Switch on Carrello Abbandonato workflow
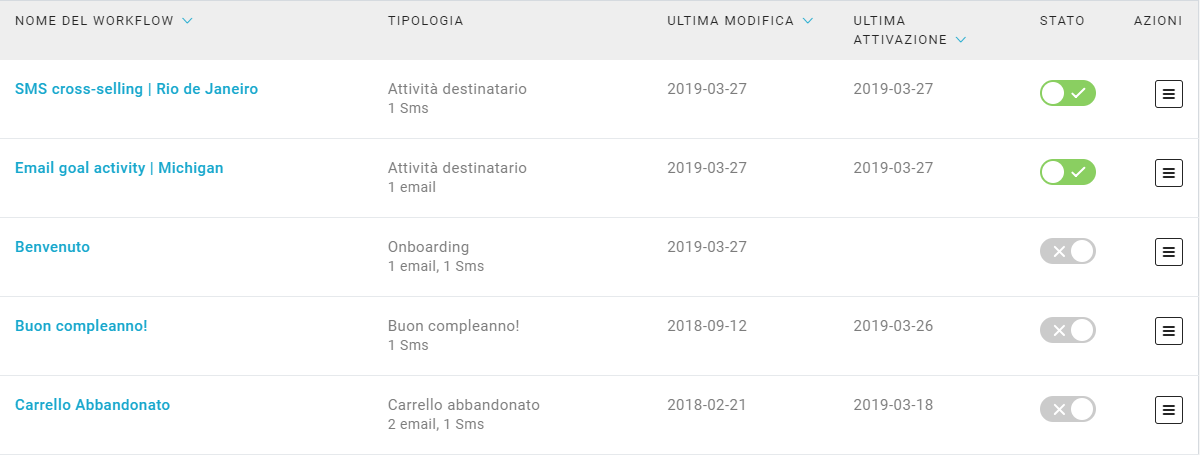 pyautogui.click(x=1068, y=409)
